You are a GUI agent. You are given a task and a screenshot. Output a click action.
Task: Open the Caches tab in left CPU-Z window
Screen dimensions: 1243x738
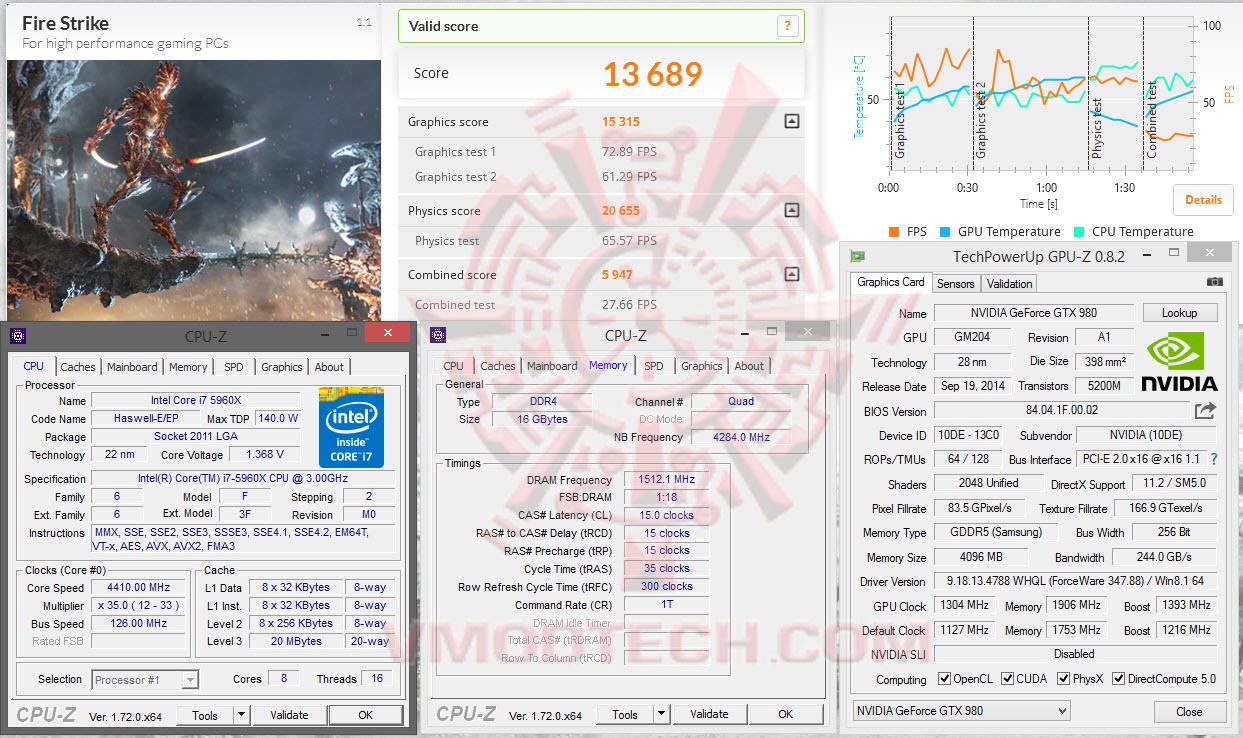[78, 367]
